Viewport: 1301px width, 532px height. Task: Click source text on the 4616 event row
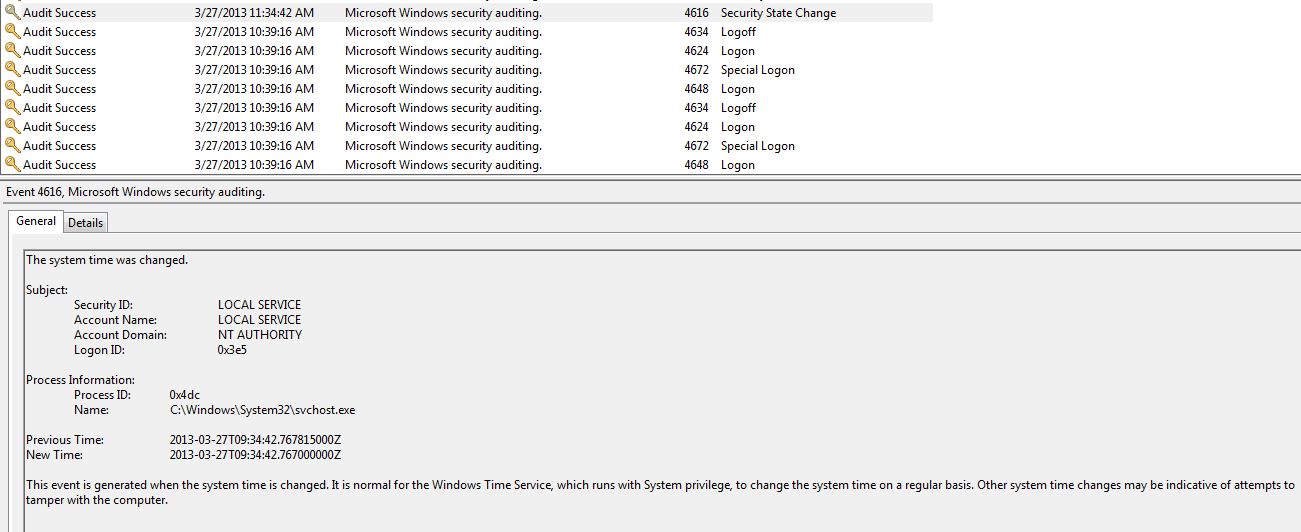tap(443, 13)
